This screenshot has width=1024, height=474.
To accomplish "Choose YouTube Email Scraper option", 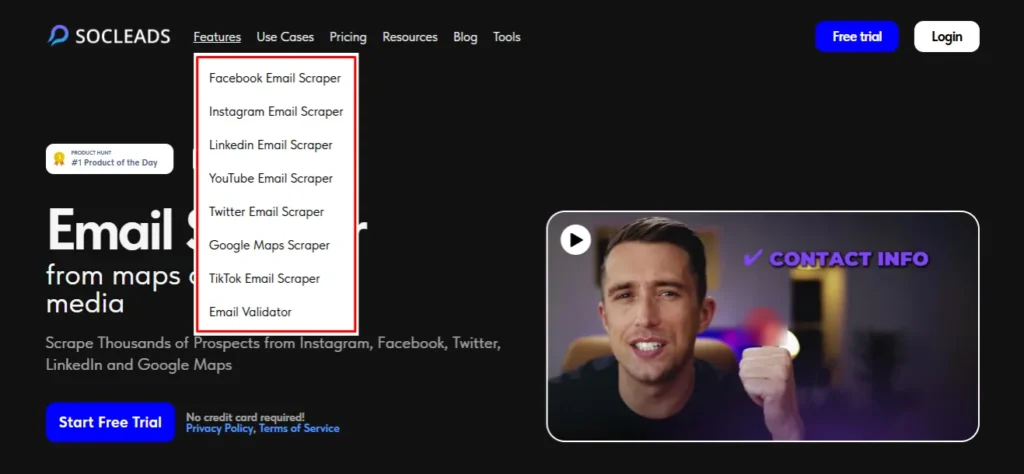I will [270, 178].
